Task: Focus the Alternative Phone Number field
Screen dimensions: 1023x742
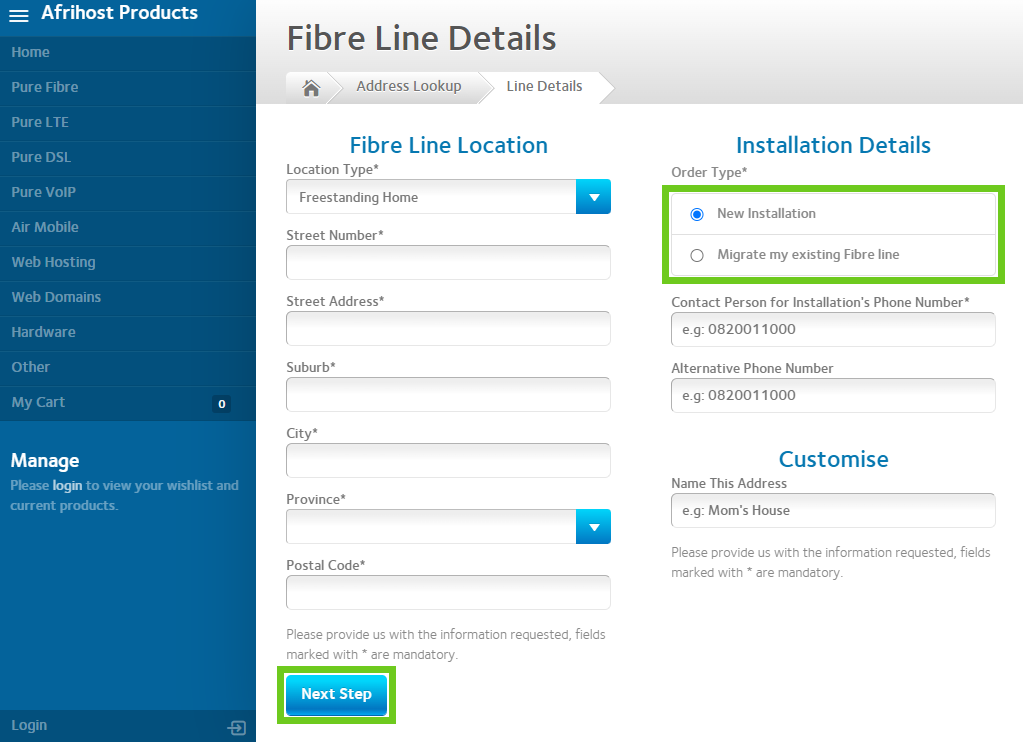Action: 833,396
